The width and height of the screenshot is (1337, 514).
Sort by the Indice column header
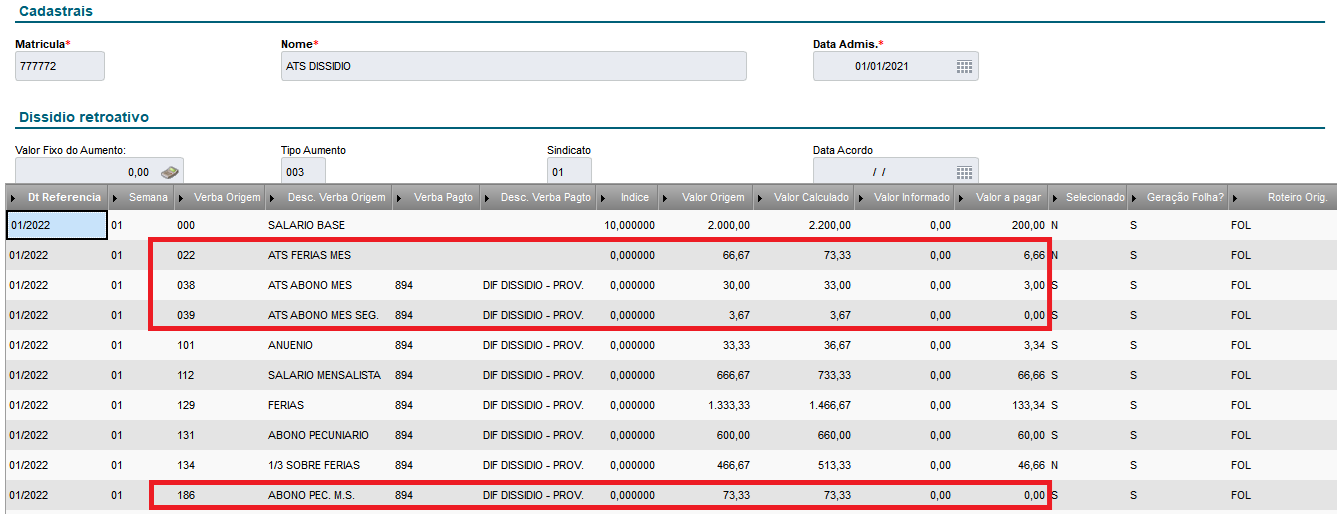click(x=627, y=197)
